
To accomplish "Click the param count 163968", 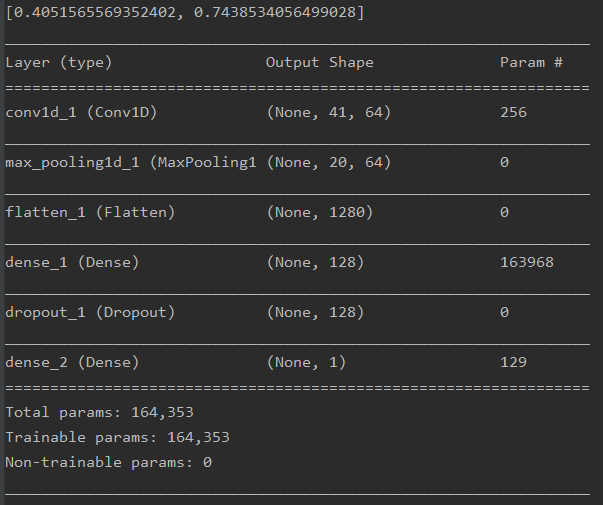I will (x=527, y=262).
